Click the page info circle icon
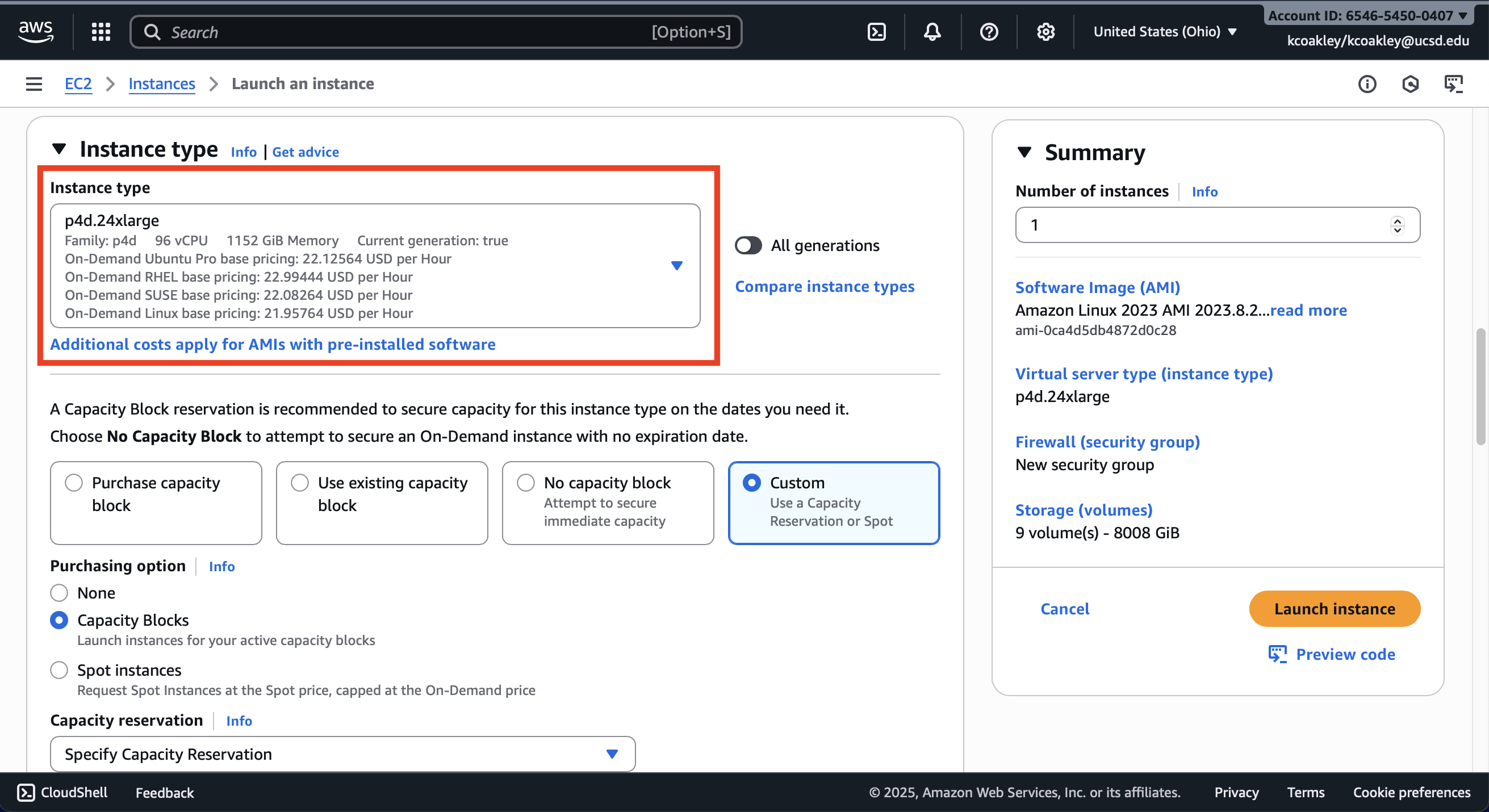The image size is (1489, 812). tap(1366, 85)
